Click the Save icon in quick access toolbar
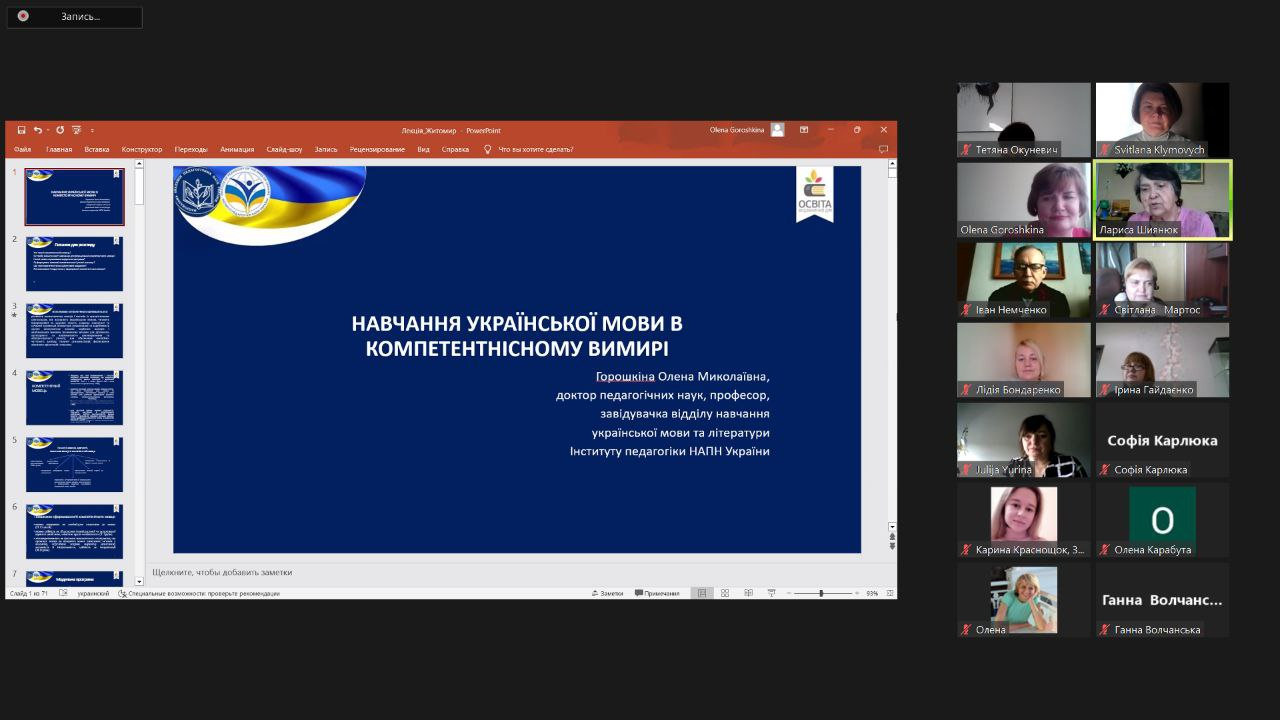 21,130
